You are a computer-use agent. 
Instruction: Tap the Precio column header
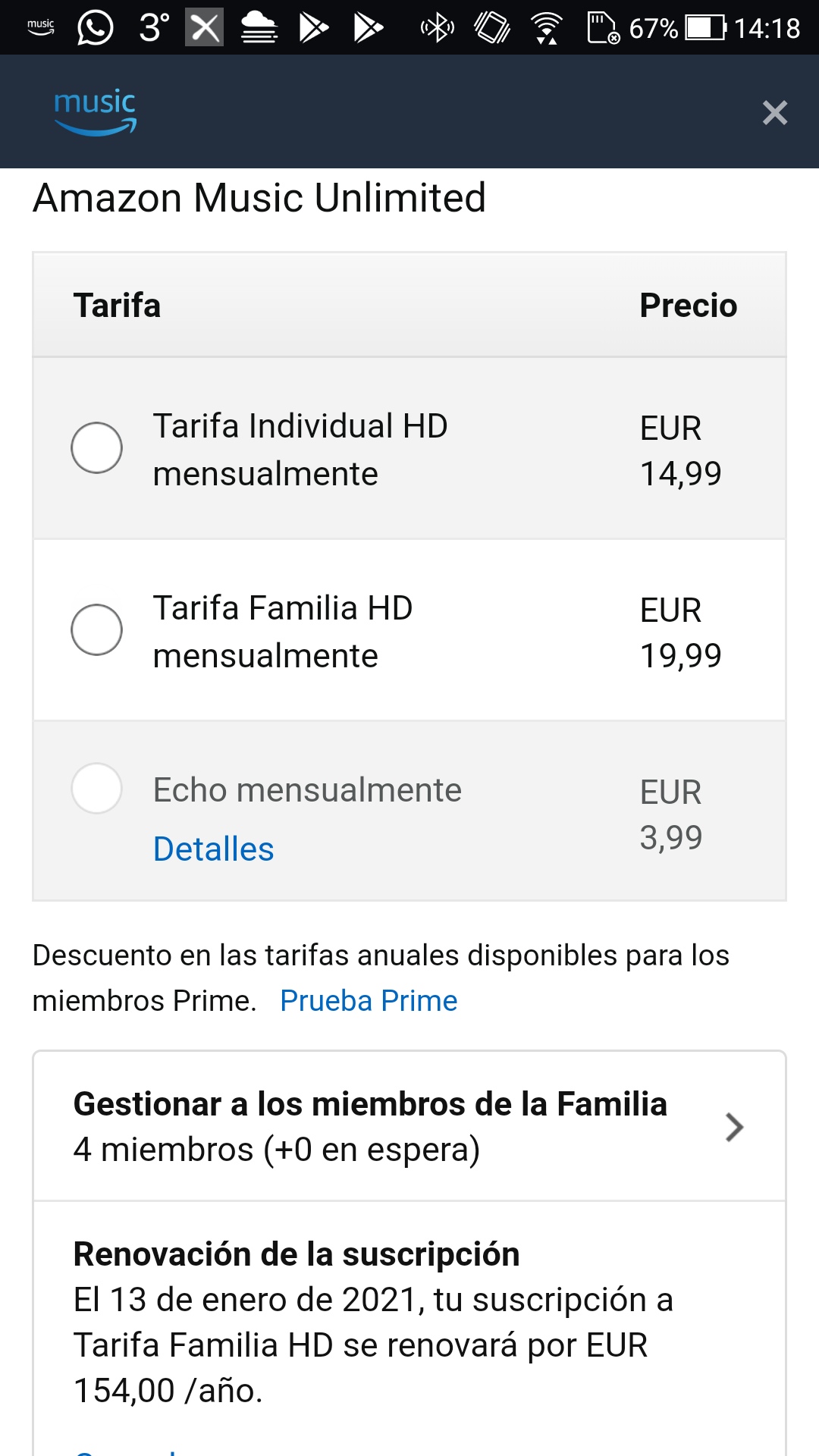click(688, 306)
